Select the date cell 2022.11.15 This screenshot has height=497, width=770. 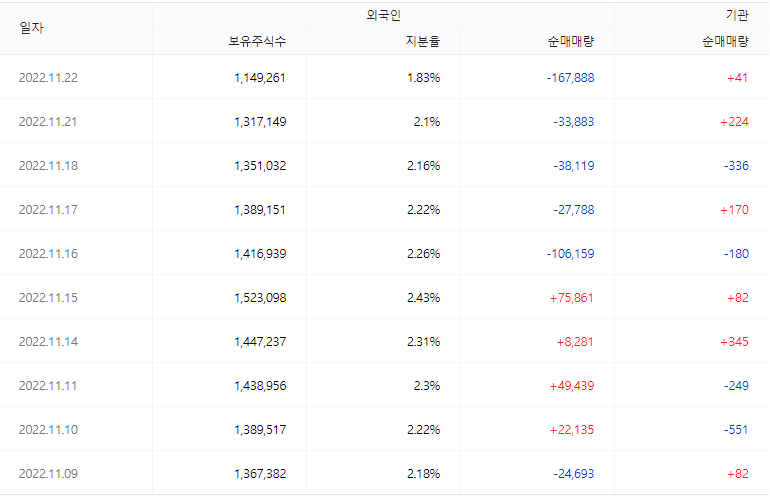pyautogui.click(x=48, y=298)
